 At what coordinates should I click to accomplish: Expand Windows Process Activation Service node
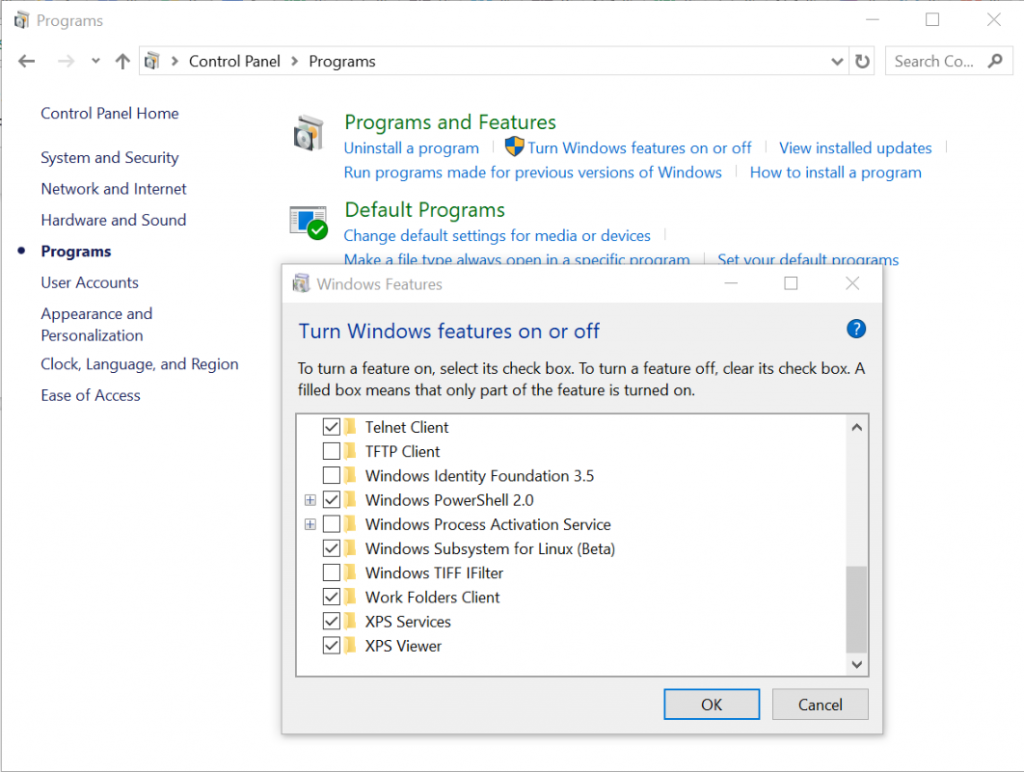coord(310,524)
